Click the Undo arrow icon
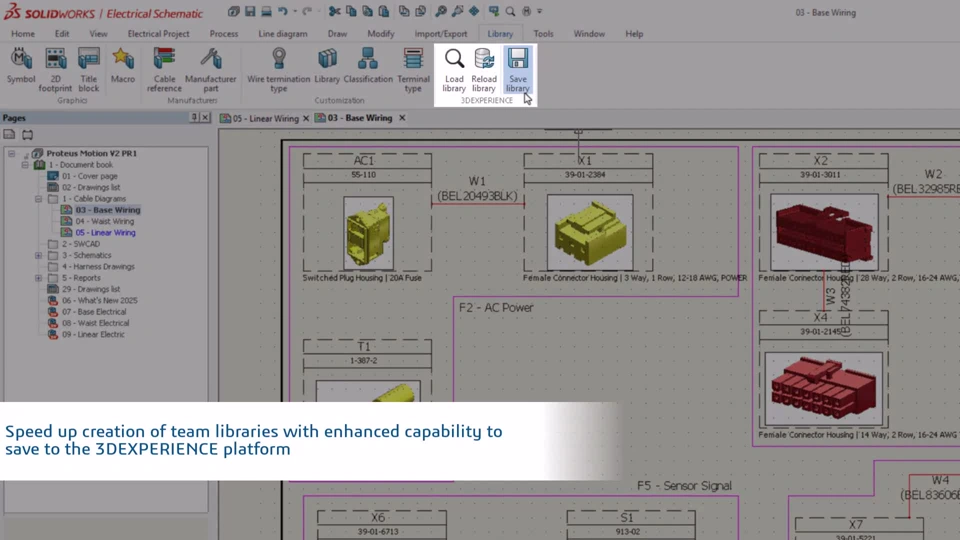 282,11
